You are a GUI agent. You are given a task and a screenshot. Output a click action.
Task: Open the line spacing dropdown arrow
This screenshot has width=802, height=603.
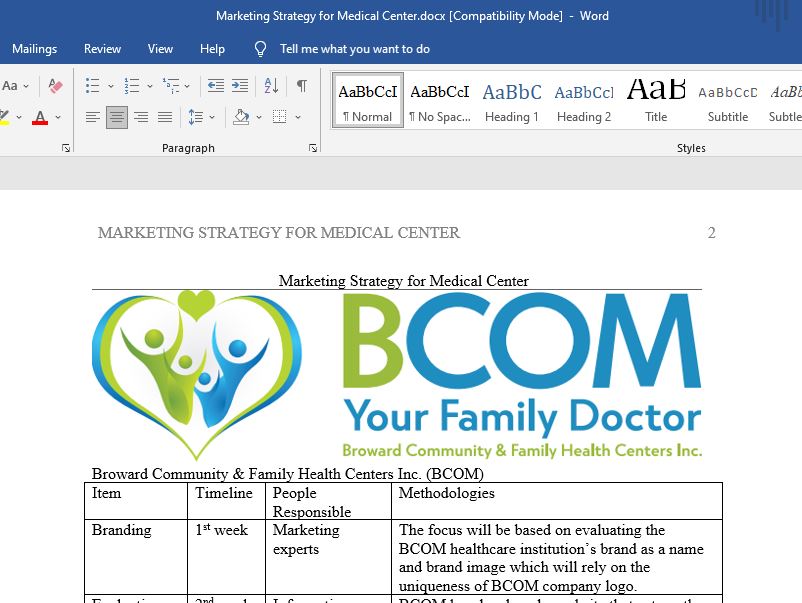[x=212, y=118]
